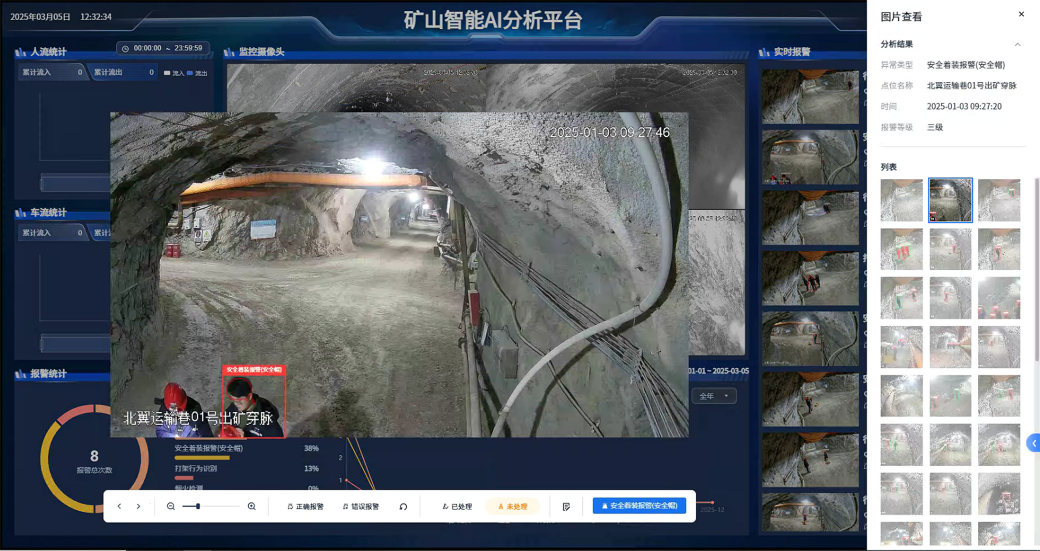Go to next image with right arrow
The width and height of the screenshot is (1040, 551).
pyautogui.click(x=138, y=507)
